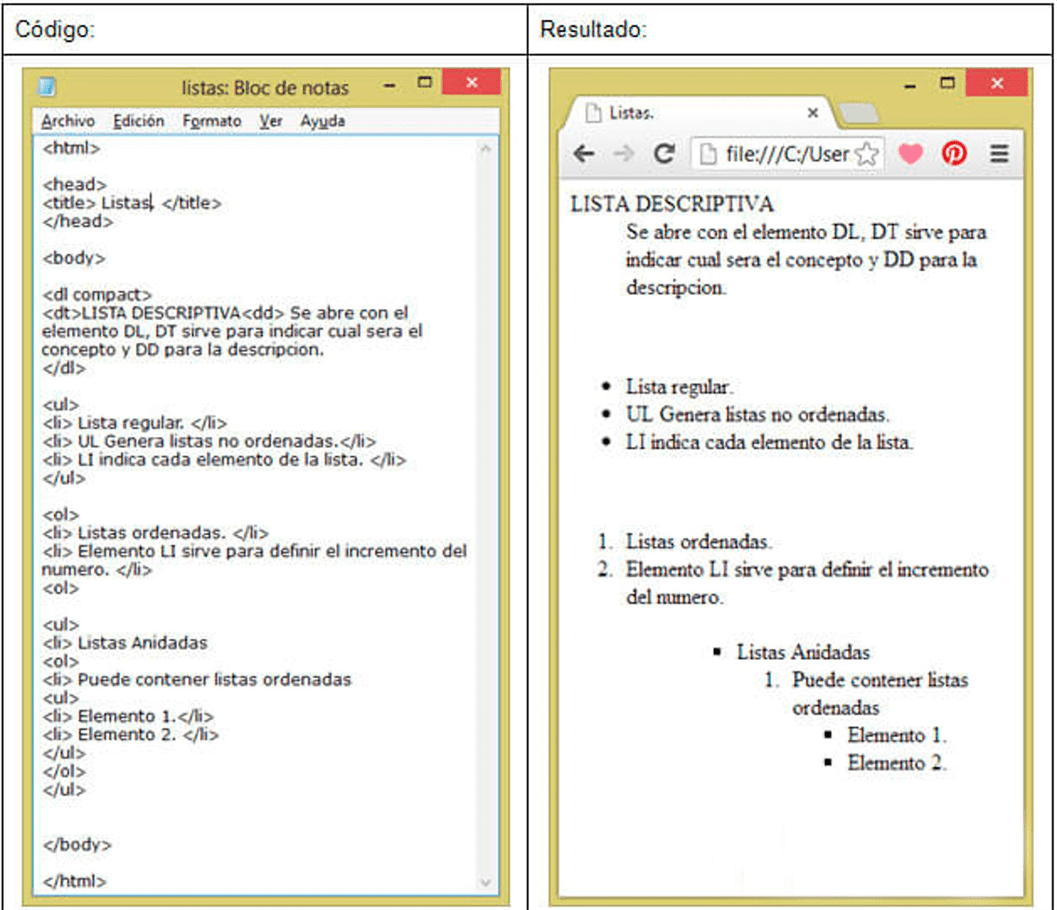Viewport: 1057px width, 910px height.
Task: Open the Pinterest extension
Action: click(x=955, y=153)
